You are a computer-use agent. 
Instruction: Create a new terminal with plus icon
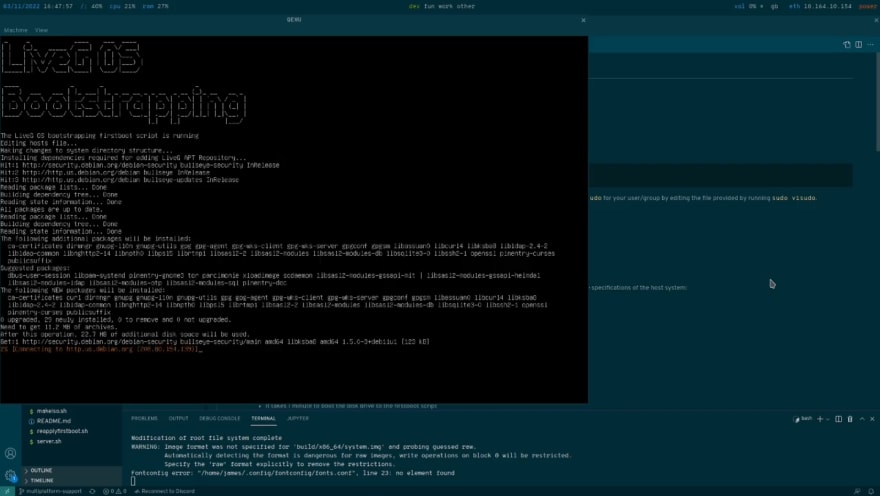point(820,419)
